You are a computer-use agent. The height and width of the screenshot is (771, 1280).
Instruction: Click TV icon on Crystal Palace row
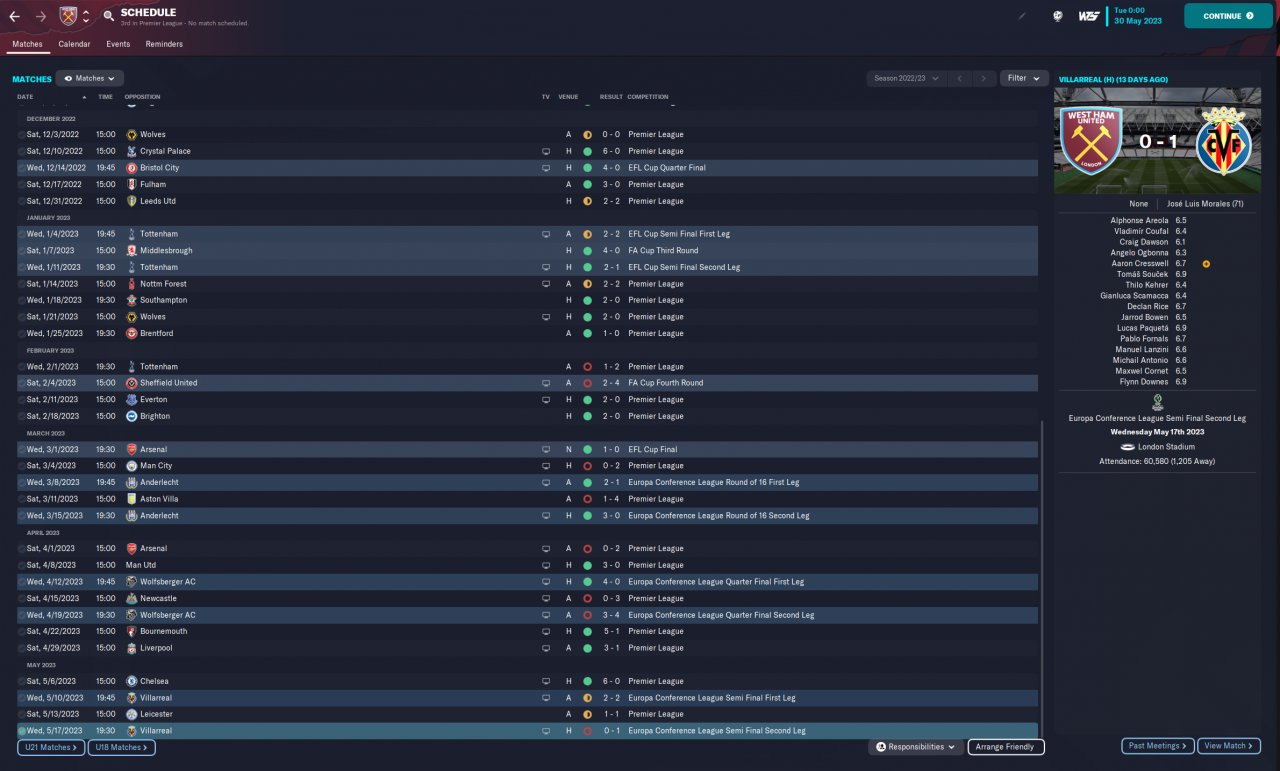(546, 151)
